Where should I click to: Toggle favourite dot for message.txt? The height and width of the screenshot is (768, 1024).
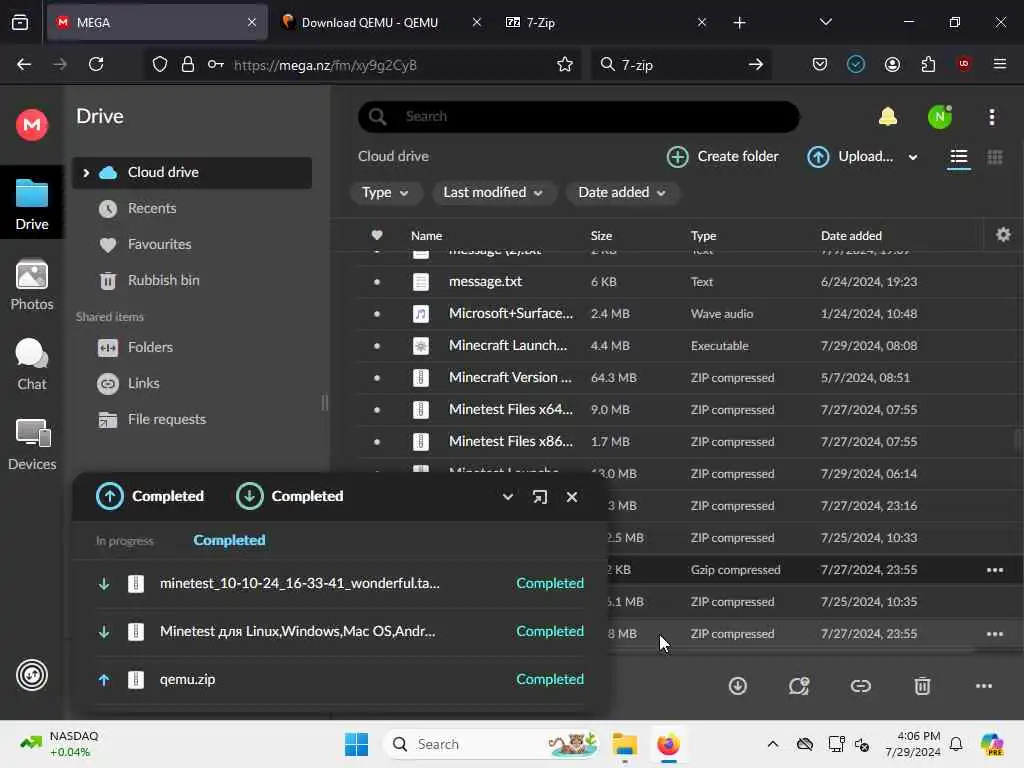click(x=377, y=282)
